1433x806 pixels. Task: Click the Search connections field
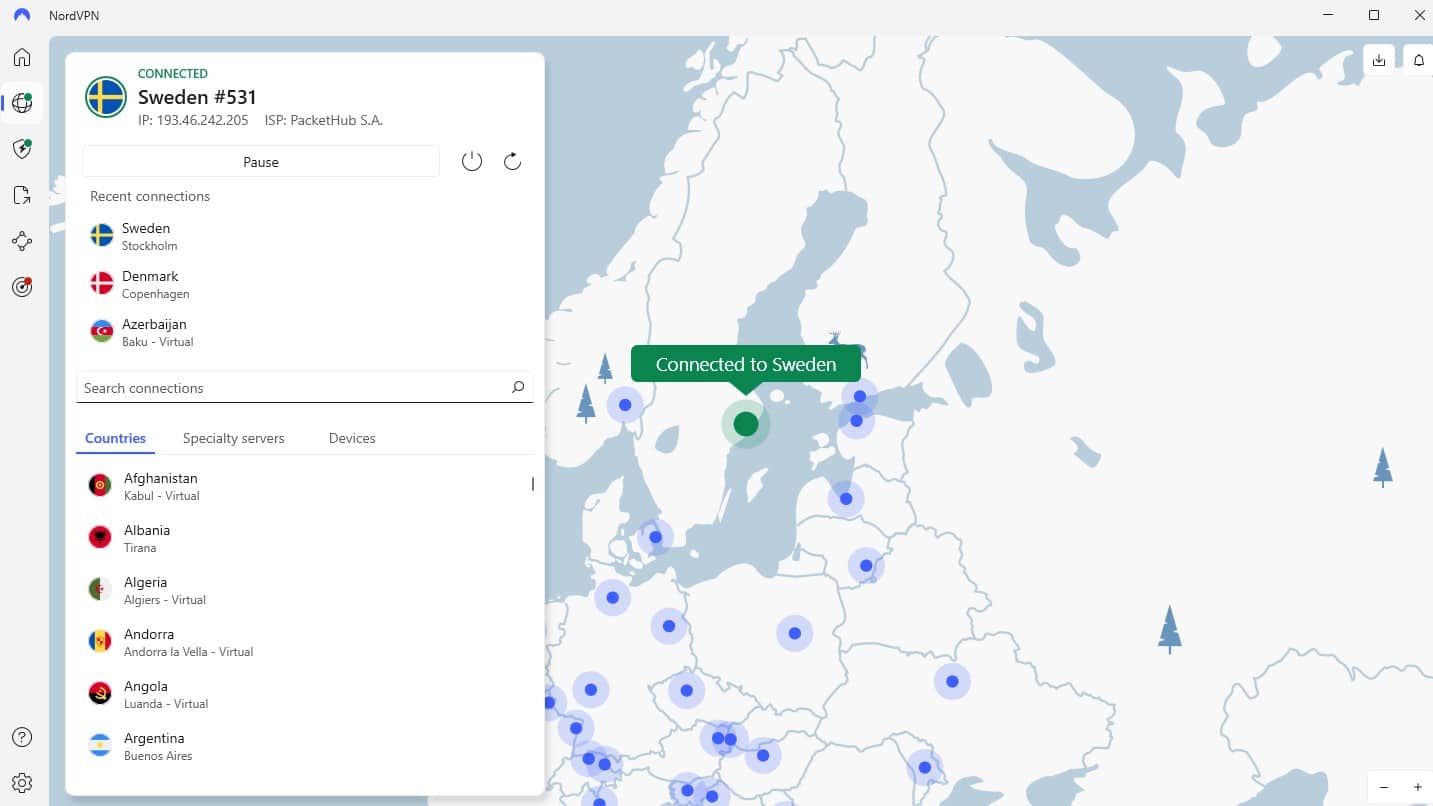pos(305,387)
